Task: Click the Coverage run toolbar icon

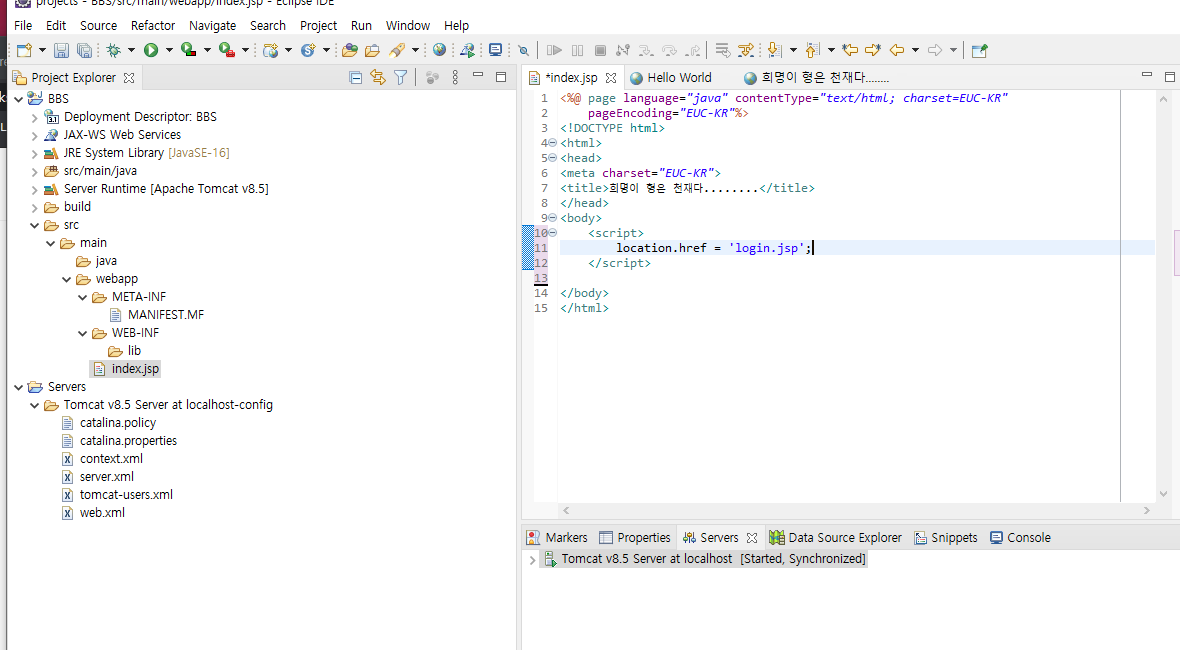Action: 188,50
